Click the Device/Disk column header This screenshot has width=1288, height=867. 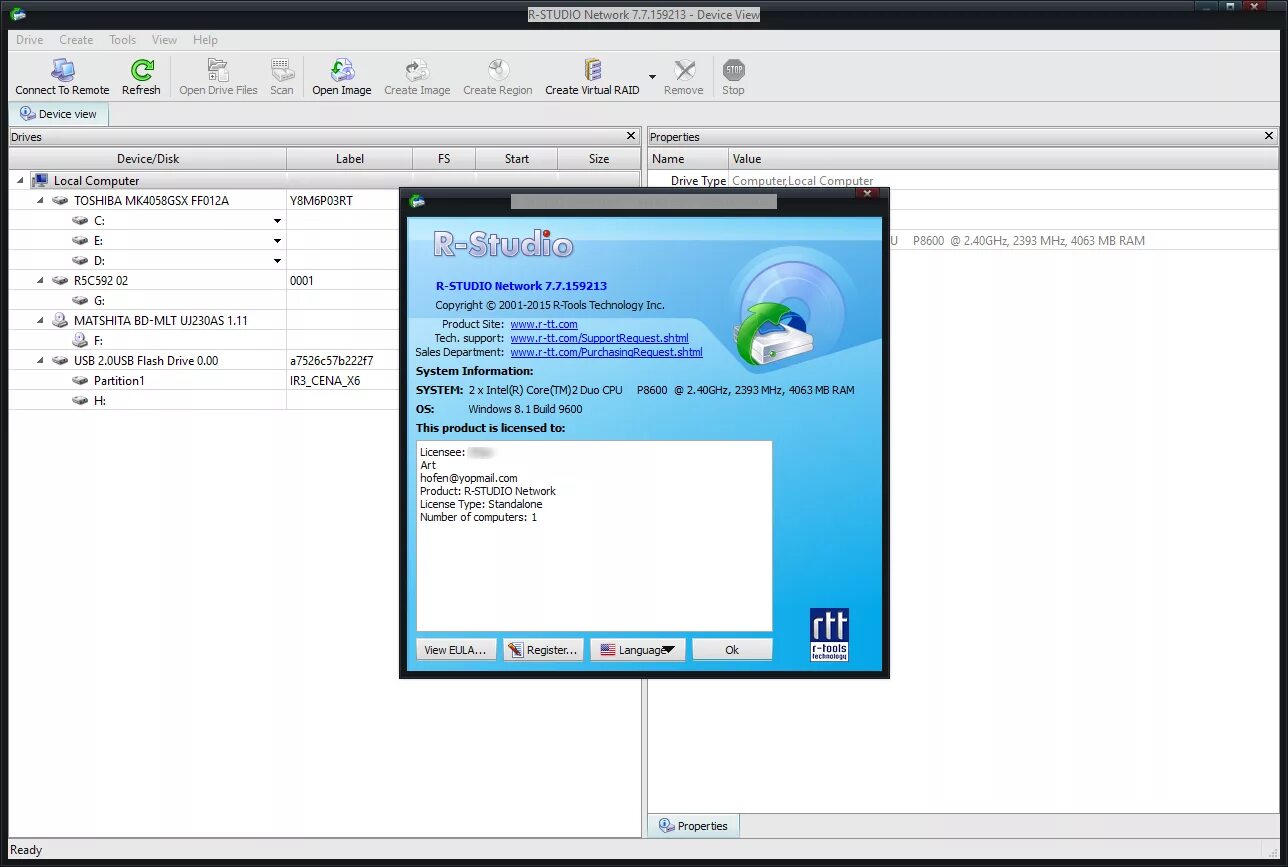(x=148, y=159)
